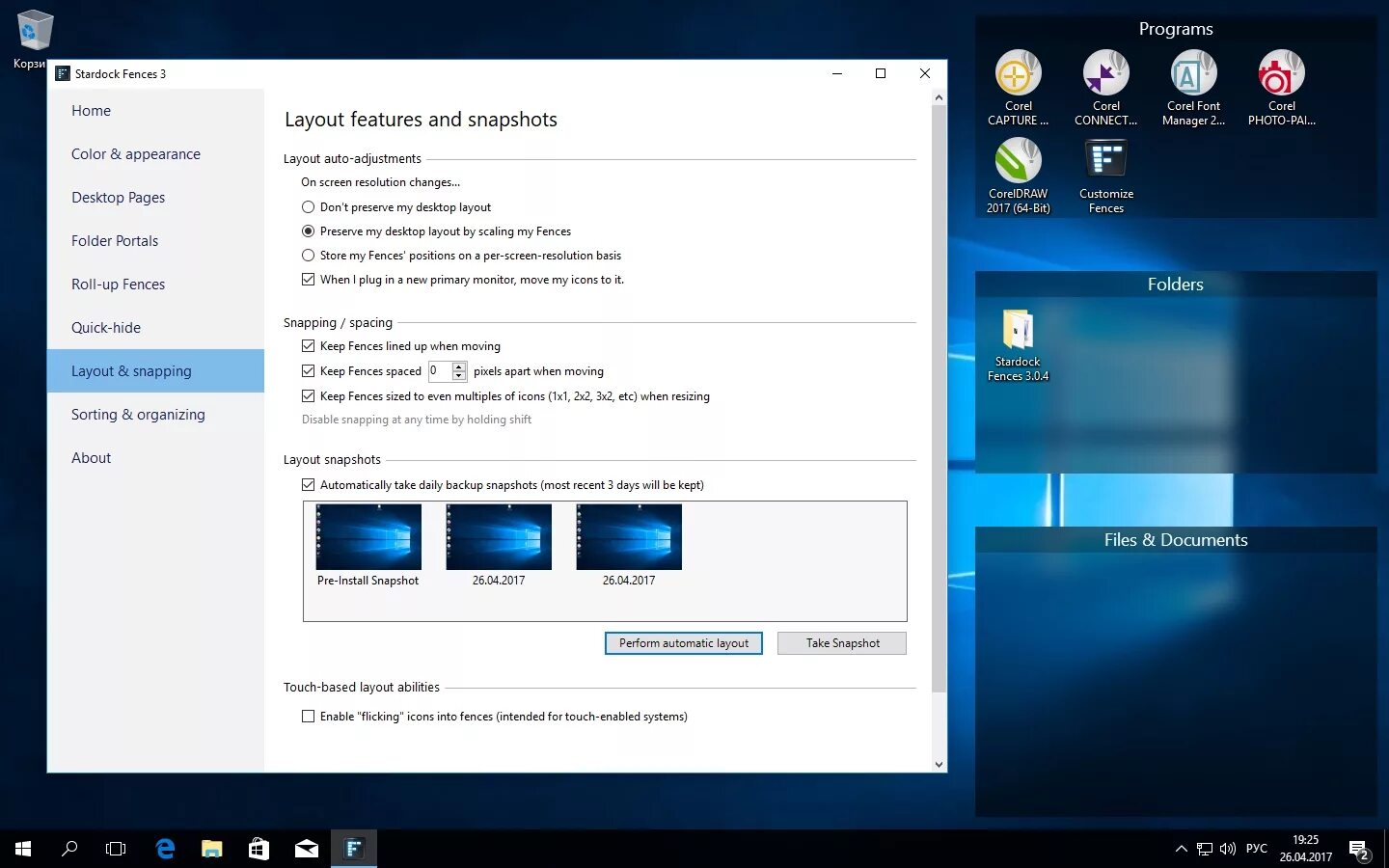Open Stardock Fences 3.0.4 folder icon

(1018, 345)
